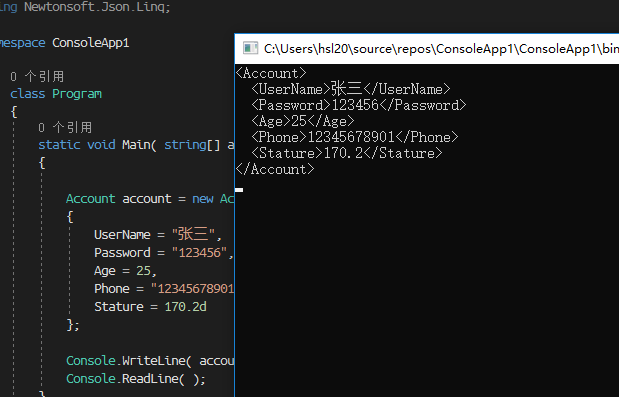This screenshot has width=619, height=397.
Task: Click the console window app icon
Action: (x=250, y=48)
